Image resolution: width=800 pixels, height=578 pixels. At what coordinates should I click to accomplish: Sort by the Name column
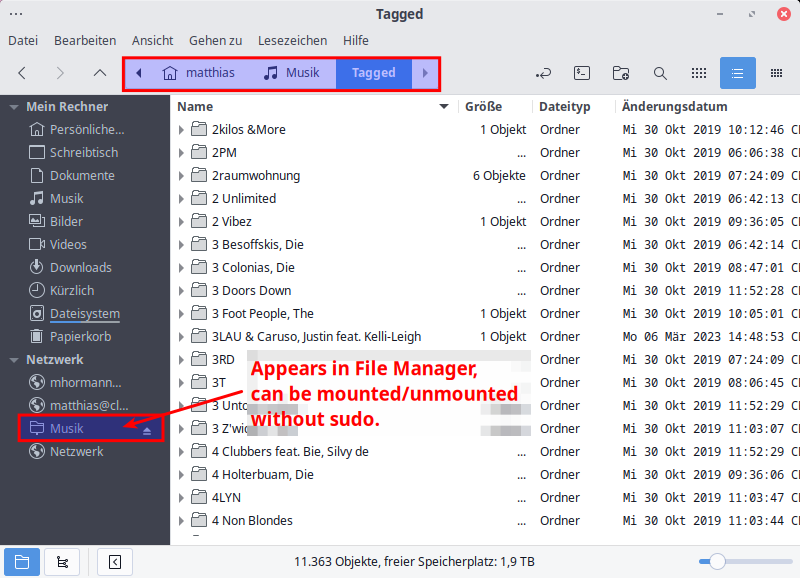coord(313,107)
